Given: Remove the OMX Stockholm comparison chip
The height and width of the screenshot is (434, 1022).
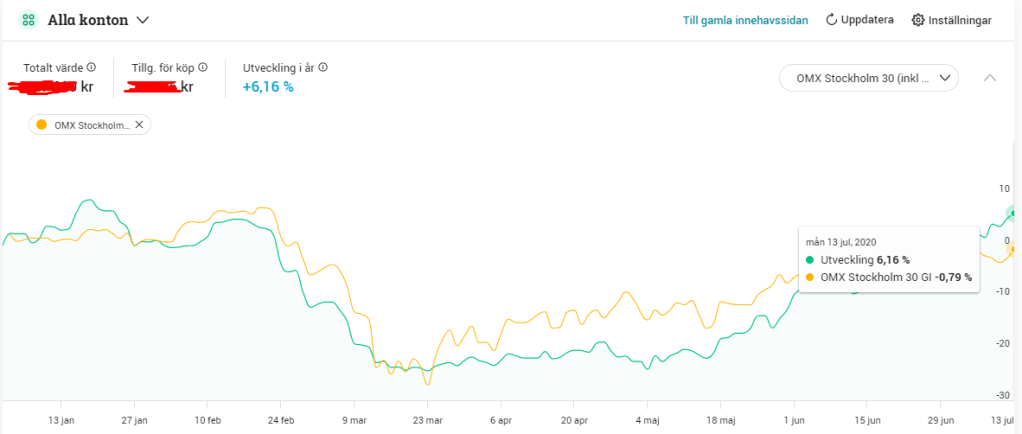Looking at the screenshot, I should pyautogui.click(x=139, y=125).
